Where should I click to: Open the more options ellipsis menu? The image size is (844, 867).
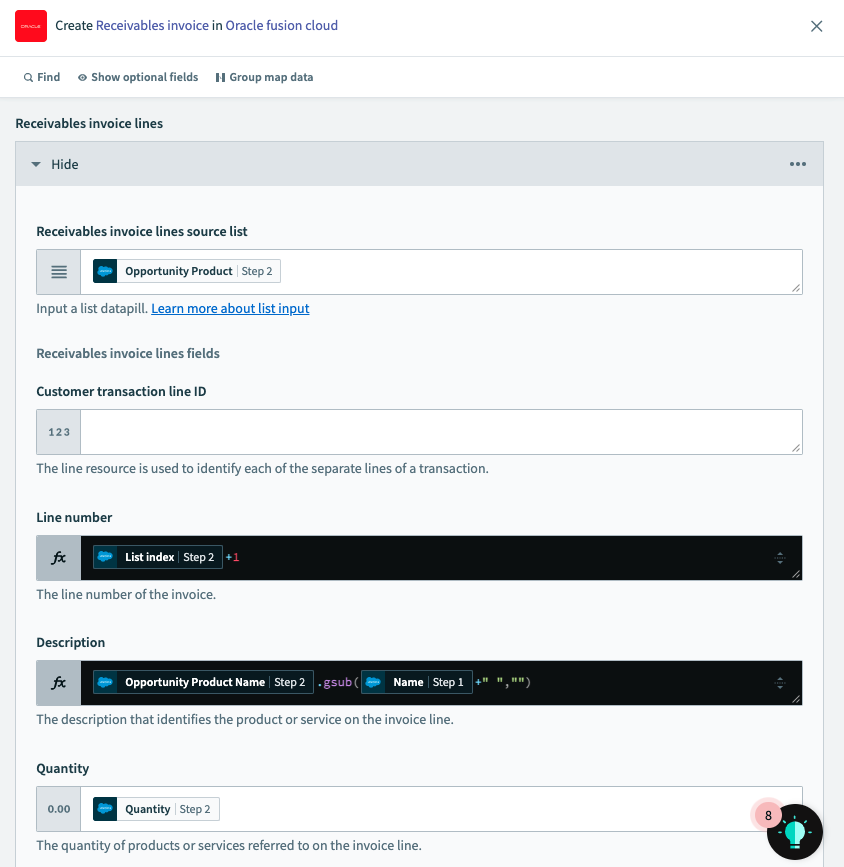tap(798, 164)
